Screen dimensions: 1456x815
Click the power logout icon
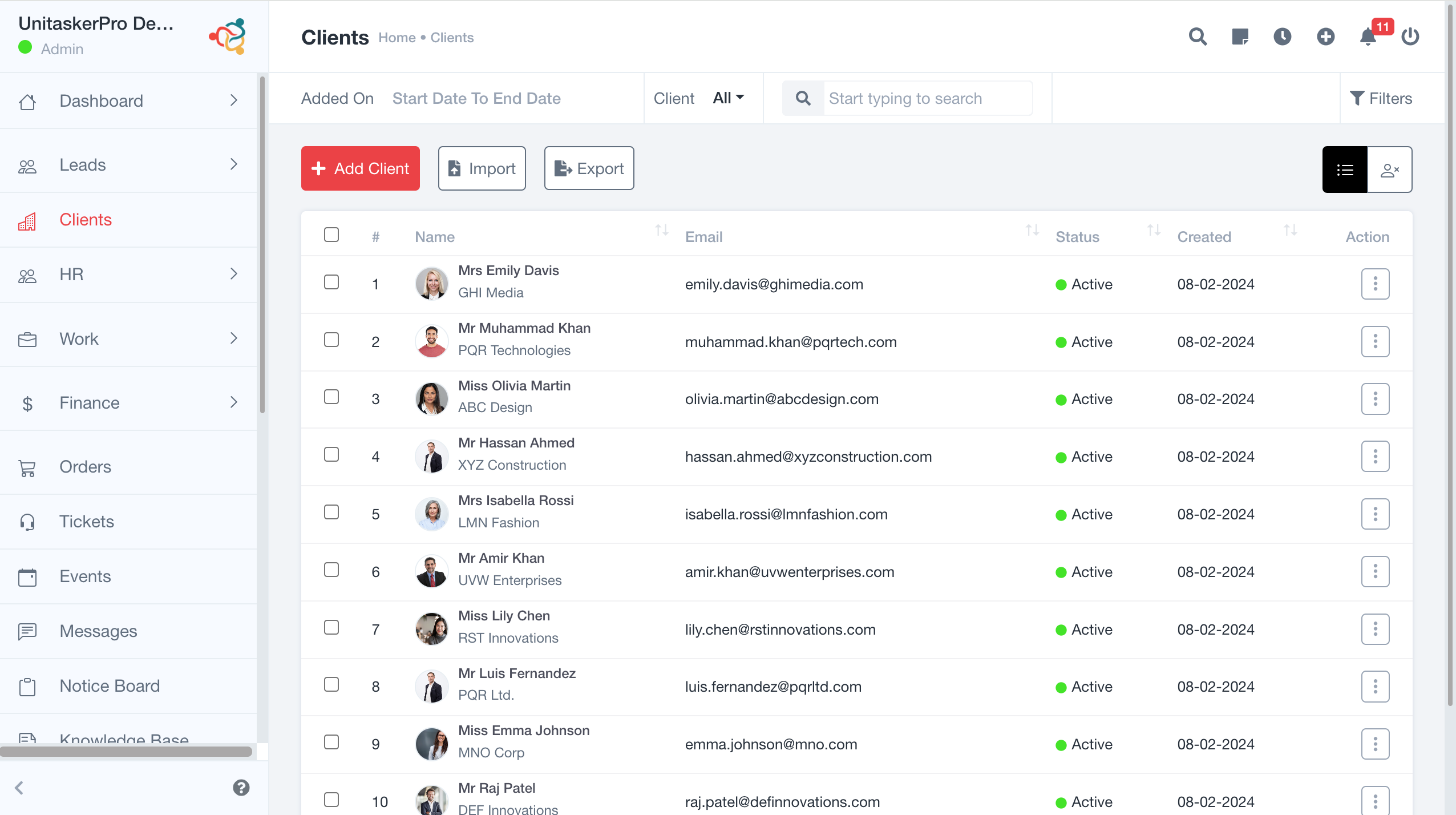point(1410,37)
